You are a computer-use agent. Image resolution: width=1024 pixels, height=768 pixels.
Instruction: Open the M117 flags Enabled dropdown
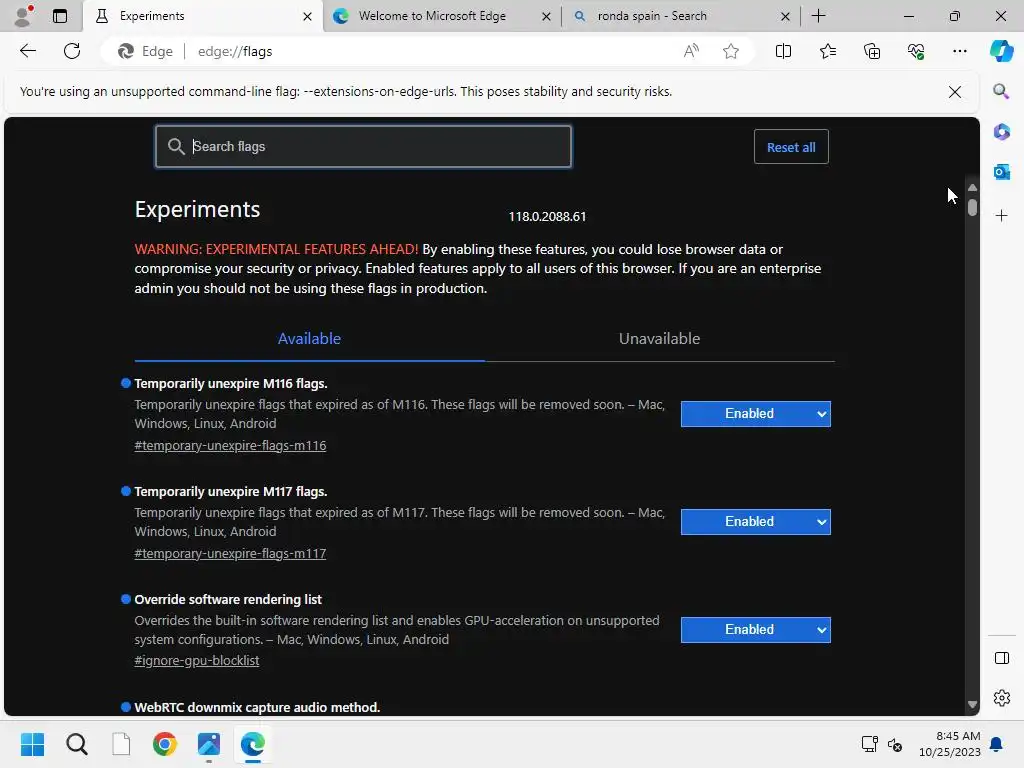[x=756, y=522]
